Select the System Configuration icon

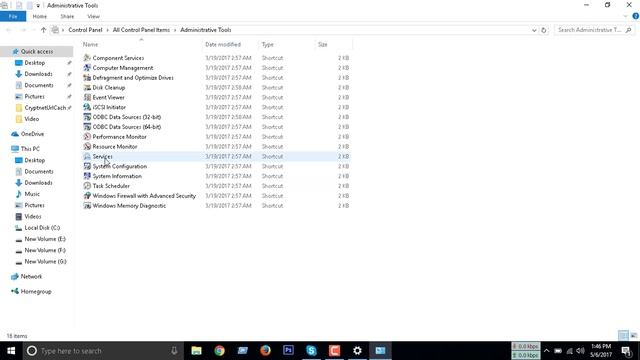(87, 166)
